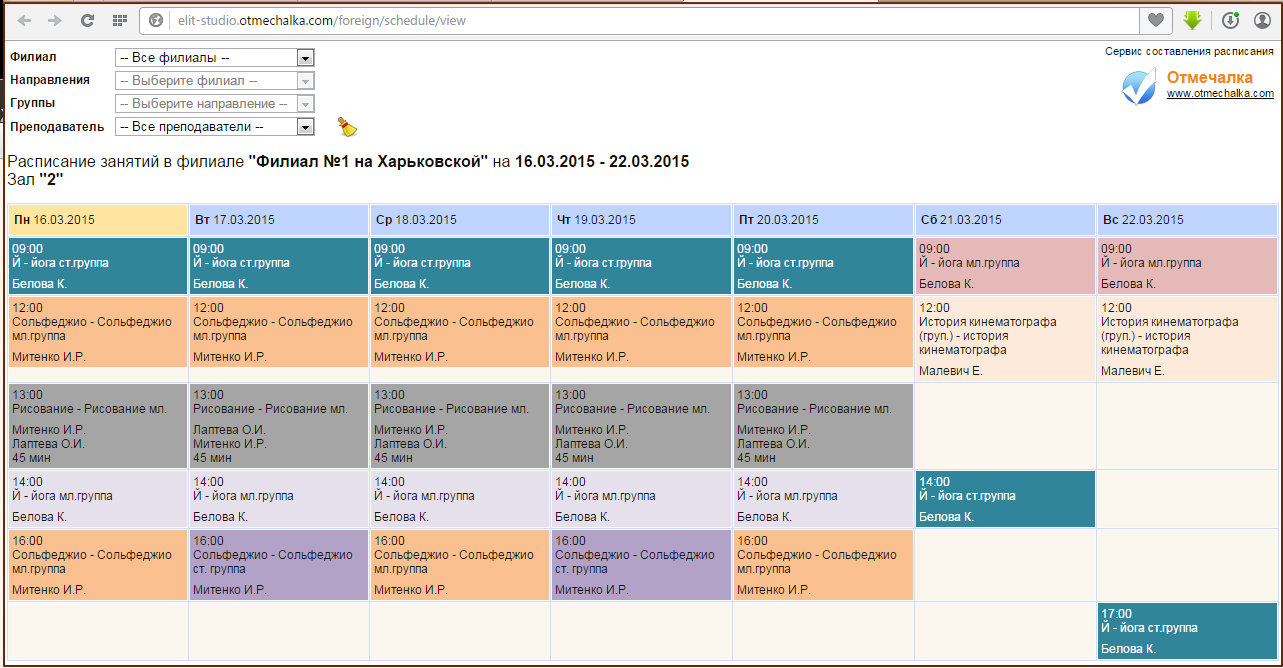Open Monday 16:00 Сольфеджио мл.группа lesson

point(98,565)
